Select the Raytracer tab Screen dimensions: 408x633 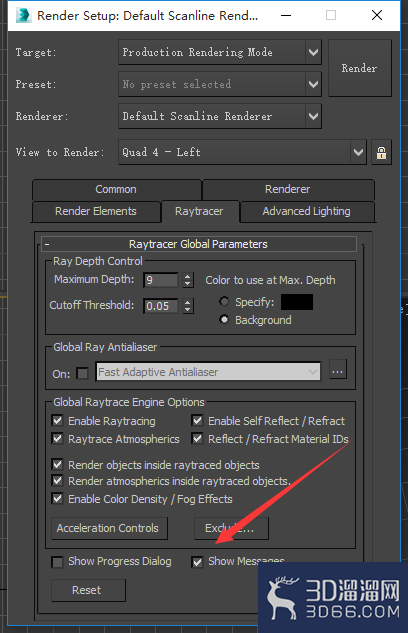(199, 212)
